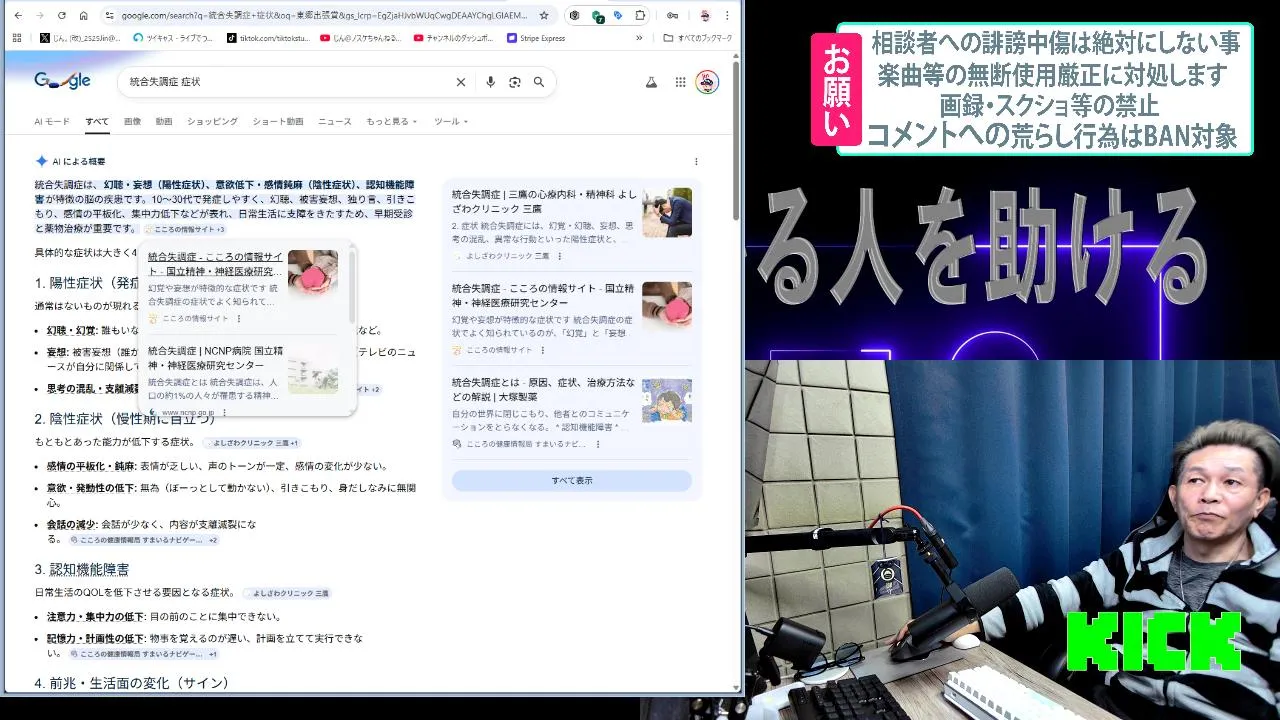Switch to the ニュース tab
1280x720 pixels.
[335, 121]
